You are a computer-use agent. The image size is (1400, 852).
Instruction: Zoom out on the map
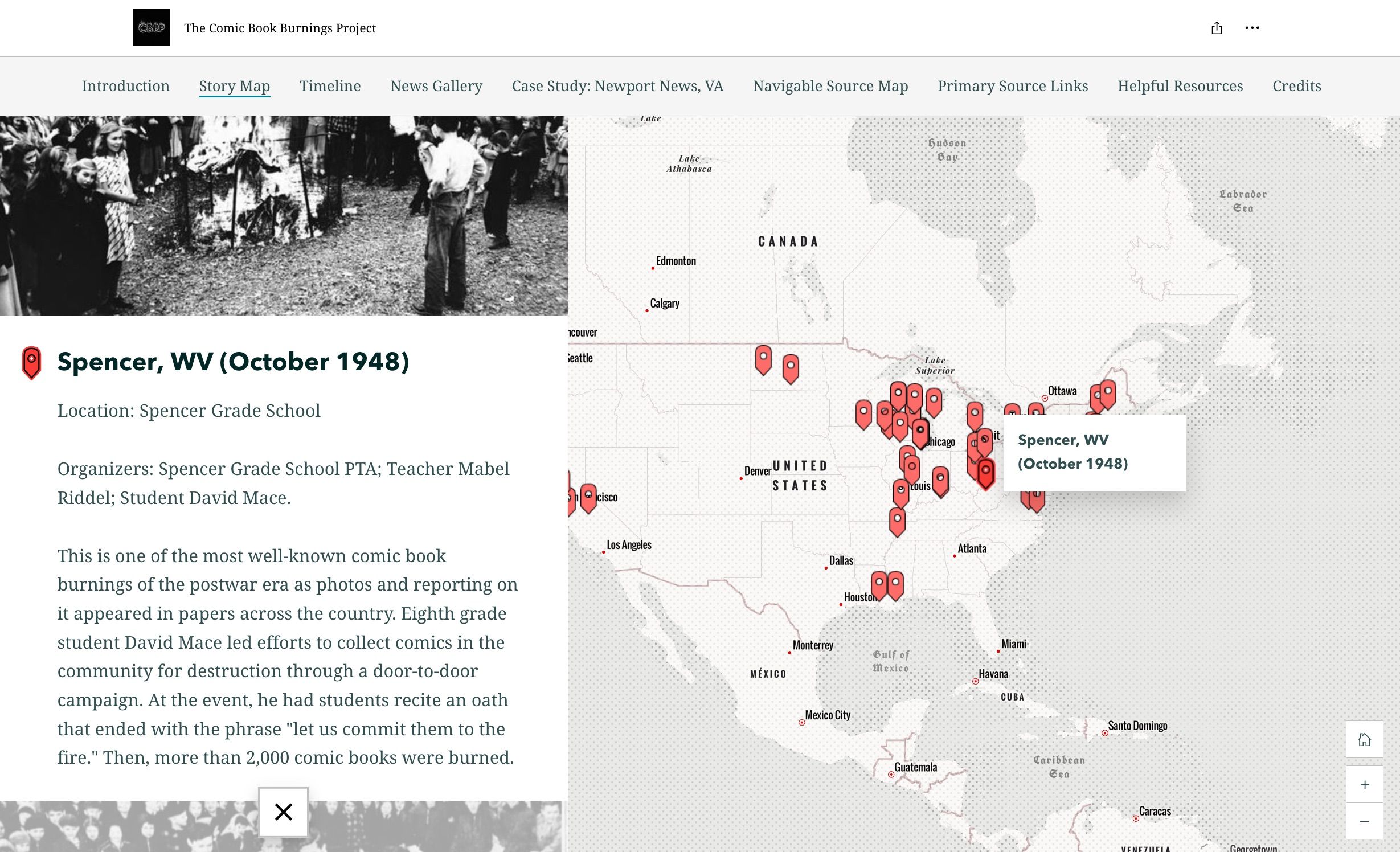(1364, 821)
